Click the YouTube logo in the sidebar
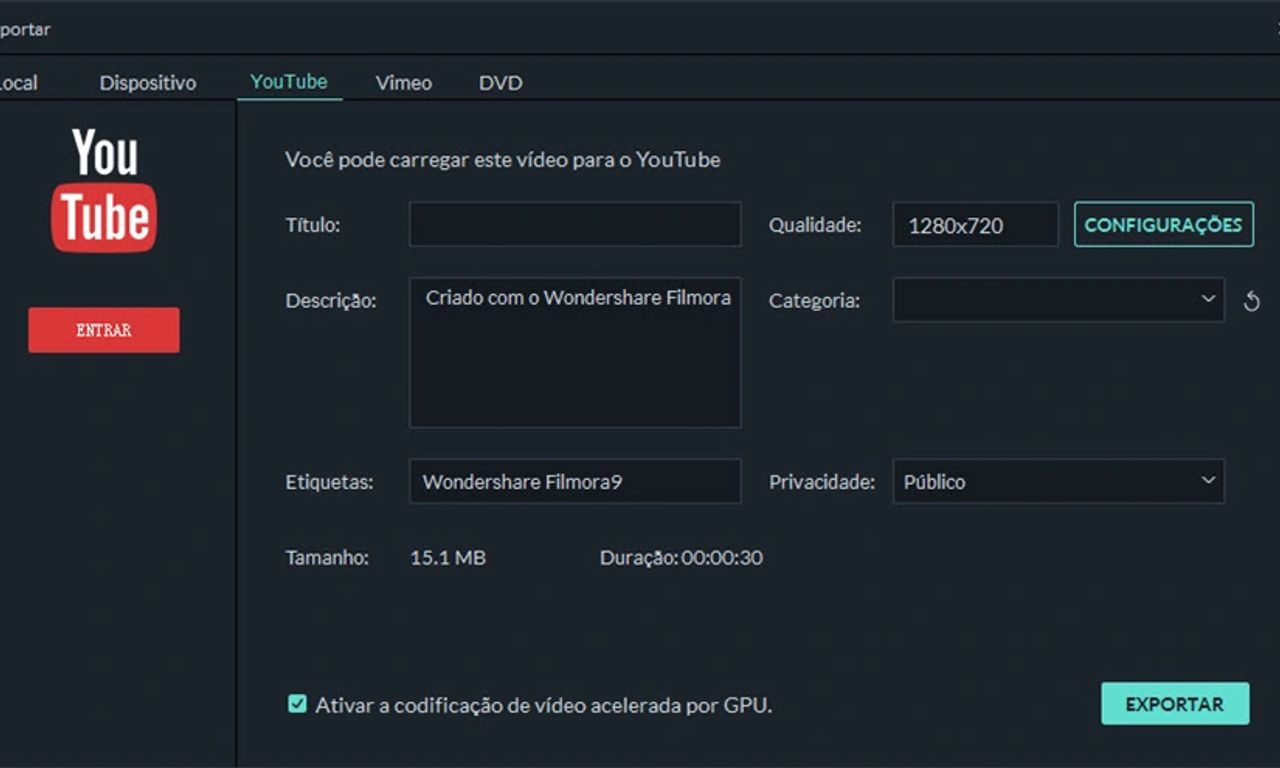Viewport: 1280px width, 768px height. (104, 190)
